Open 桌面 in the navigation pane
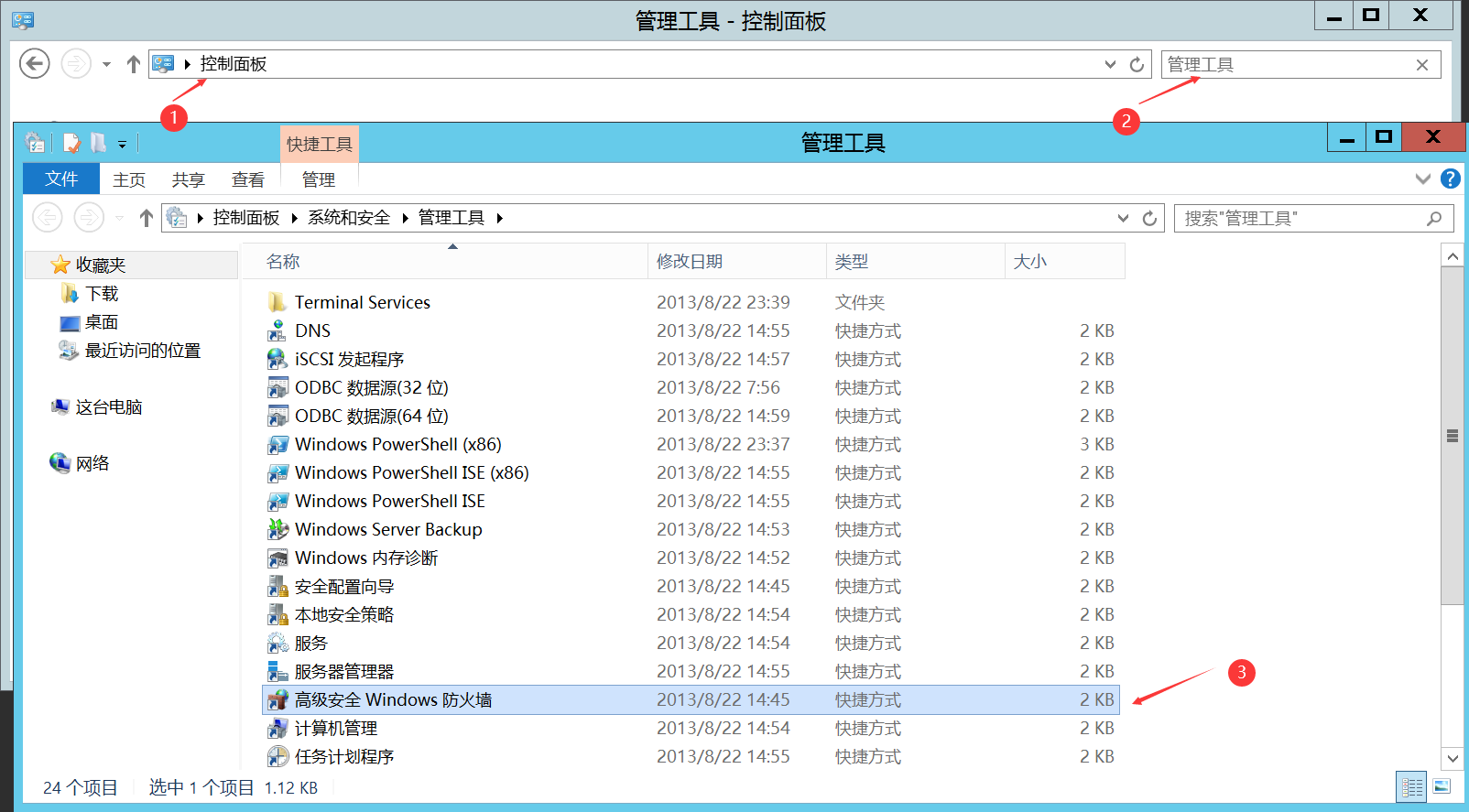Viewport: 1469px width, 812px height. [102, 321]
